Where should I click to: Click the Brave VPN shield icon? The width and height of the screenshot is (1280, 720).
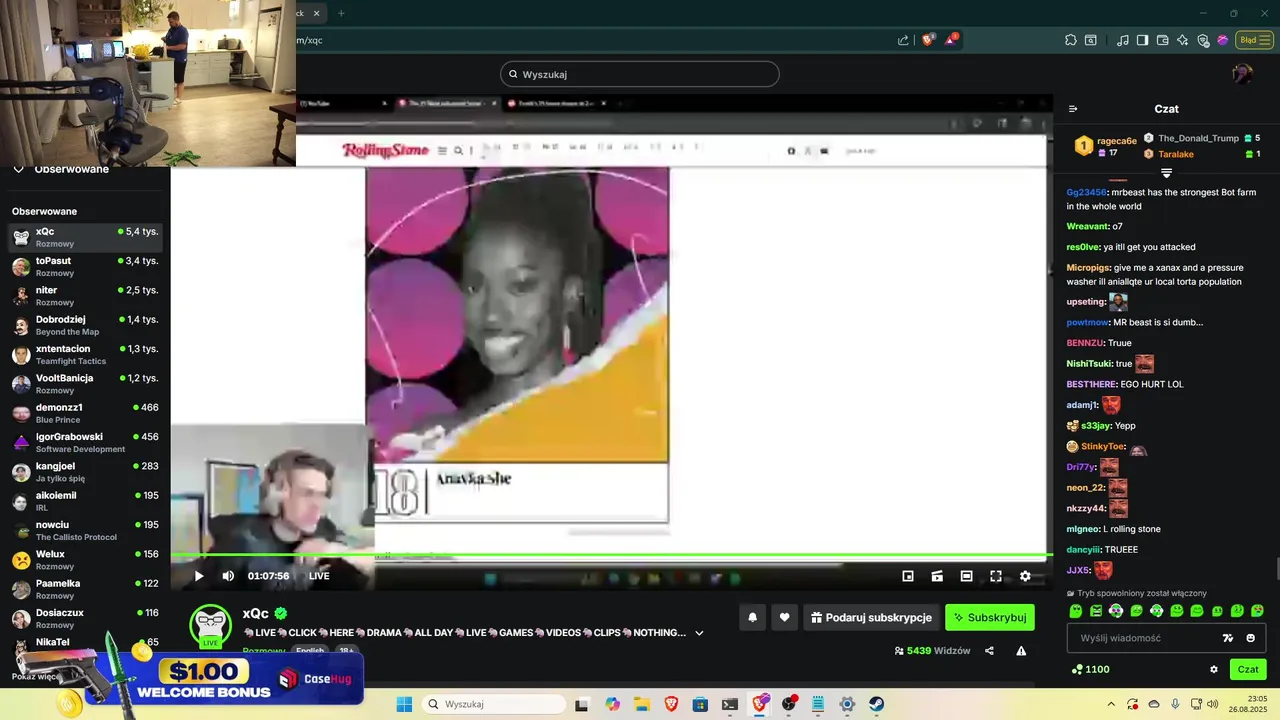pyautogui.click(x=1203, y=40)
